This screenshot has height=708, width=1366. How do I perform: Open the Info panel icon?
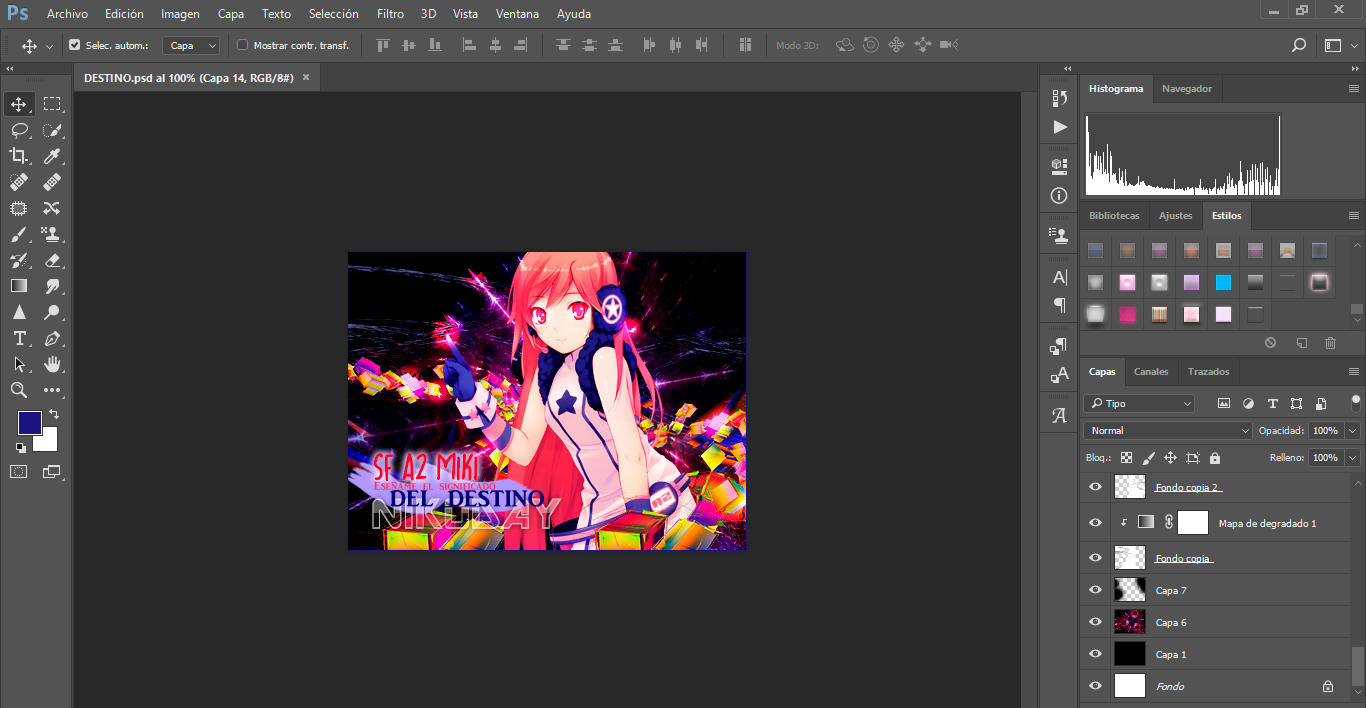tap(1060, 196)
